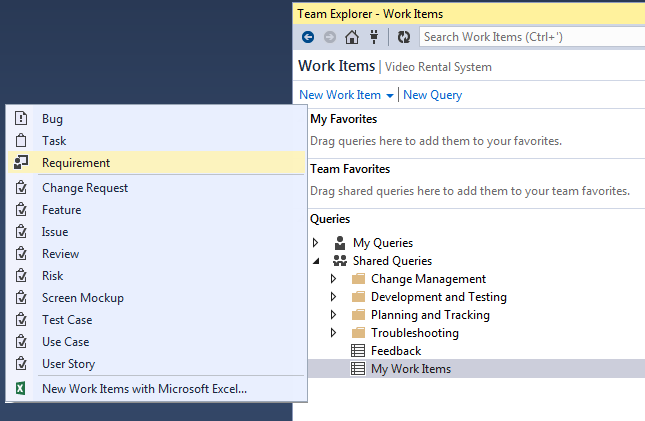Open the My Work Items query
The image size is (645, 421).
410,369
